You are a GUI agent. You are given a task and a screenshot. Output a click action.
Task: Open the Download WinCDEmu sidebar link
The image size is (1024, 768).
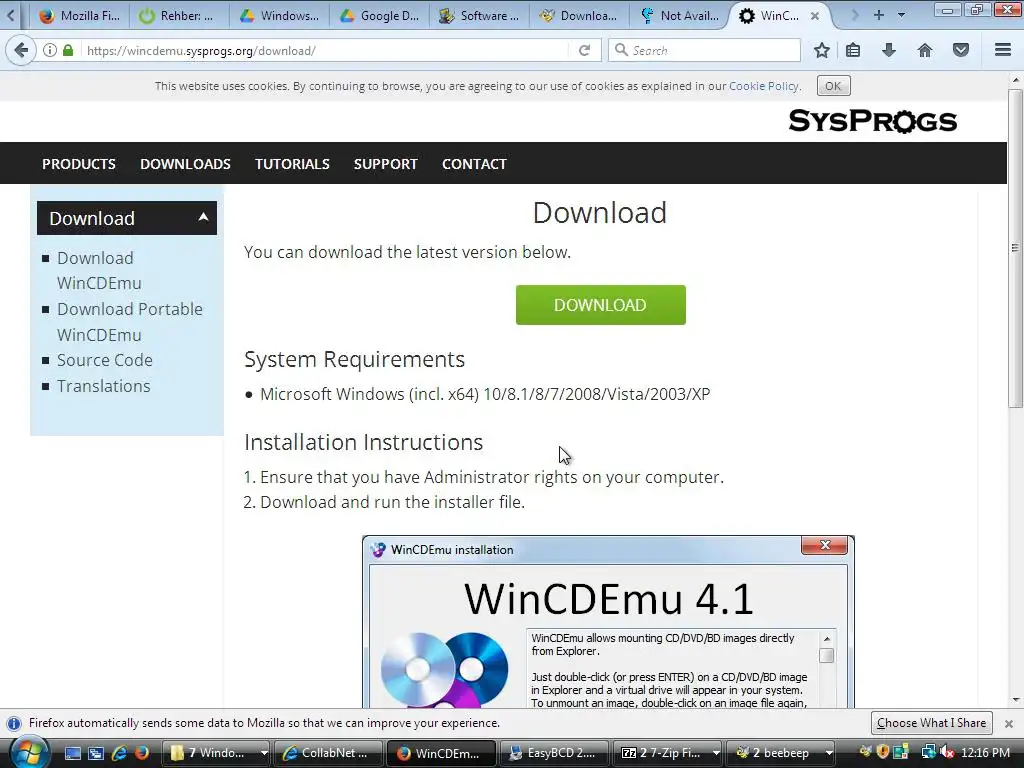pyautogui.click(x=99, y=270)
